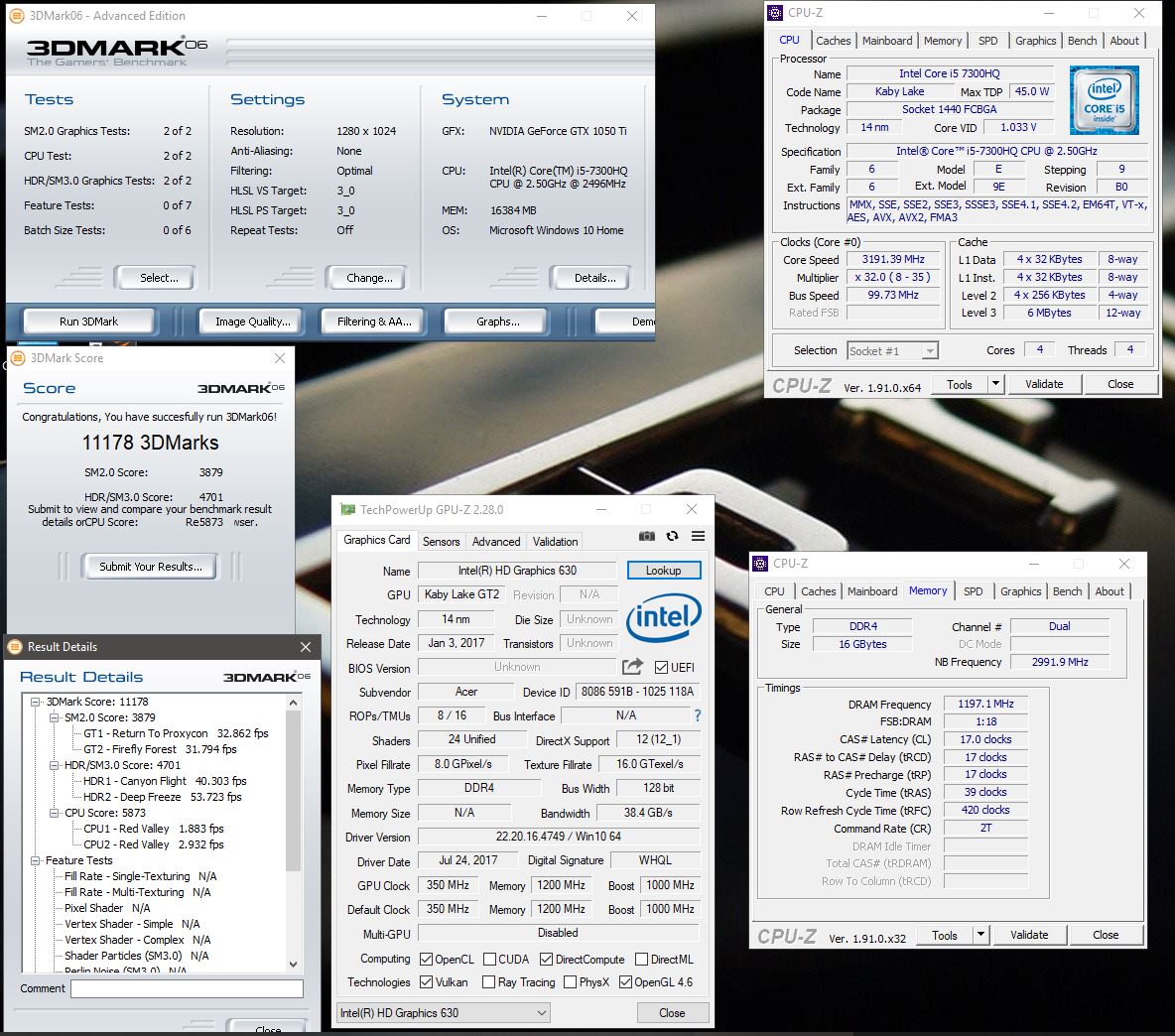Toggle the Ray Tracing checkbox

[488, 982]
